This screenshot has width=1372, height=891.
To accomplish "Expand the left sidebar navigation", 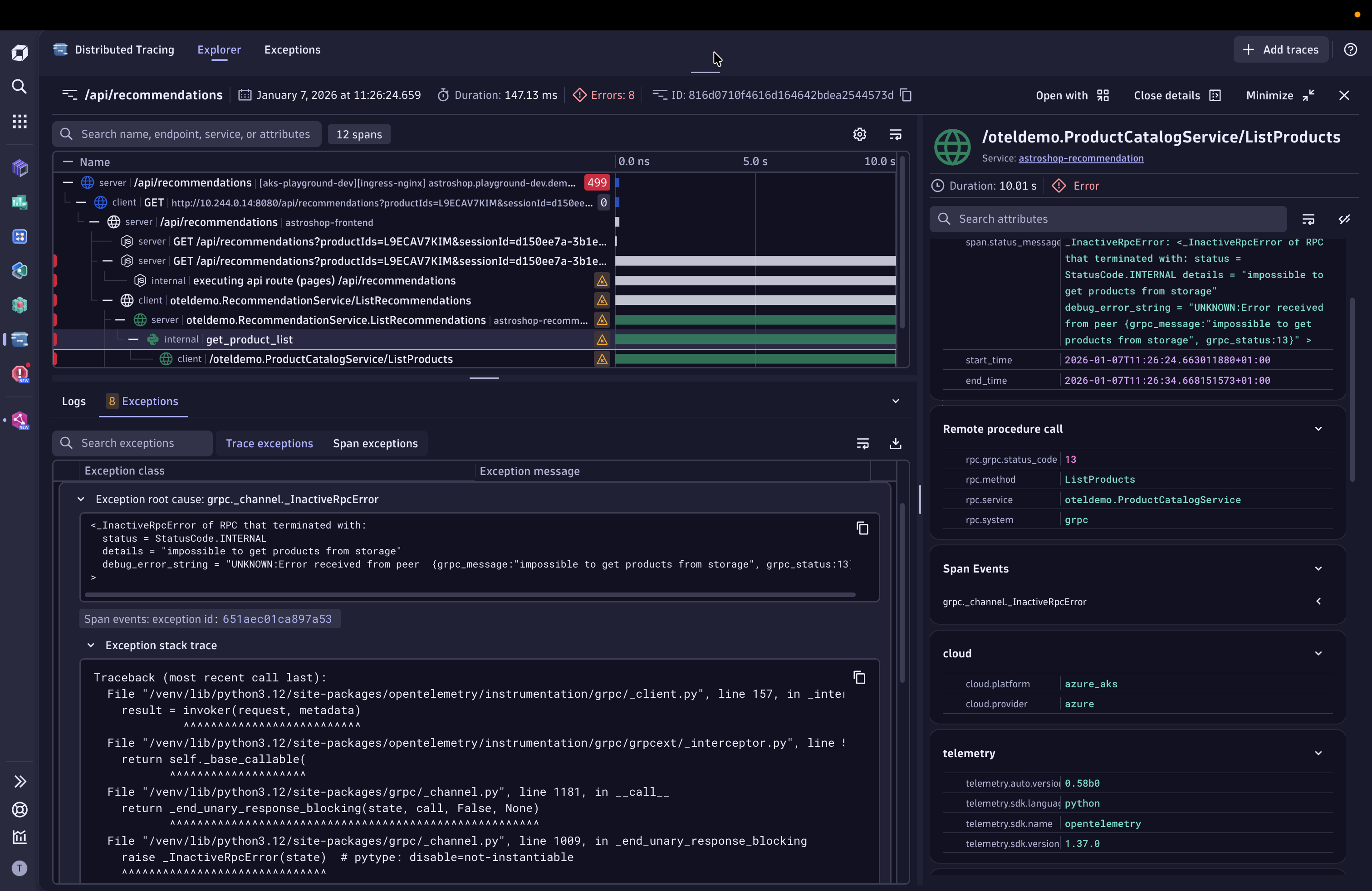I will click(x=20, y=781).
